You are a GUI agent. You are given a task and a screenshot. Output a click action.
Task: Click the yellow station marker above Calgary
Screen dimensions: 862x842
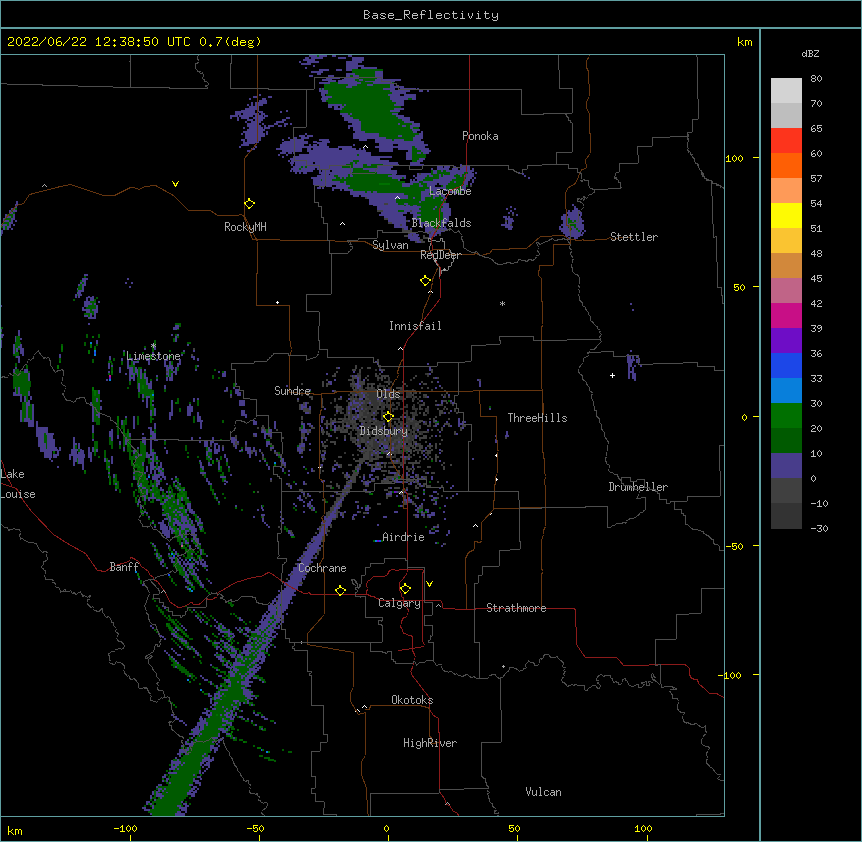point(405,589)
